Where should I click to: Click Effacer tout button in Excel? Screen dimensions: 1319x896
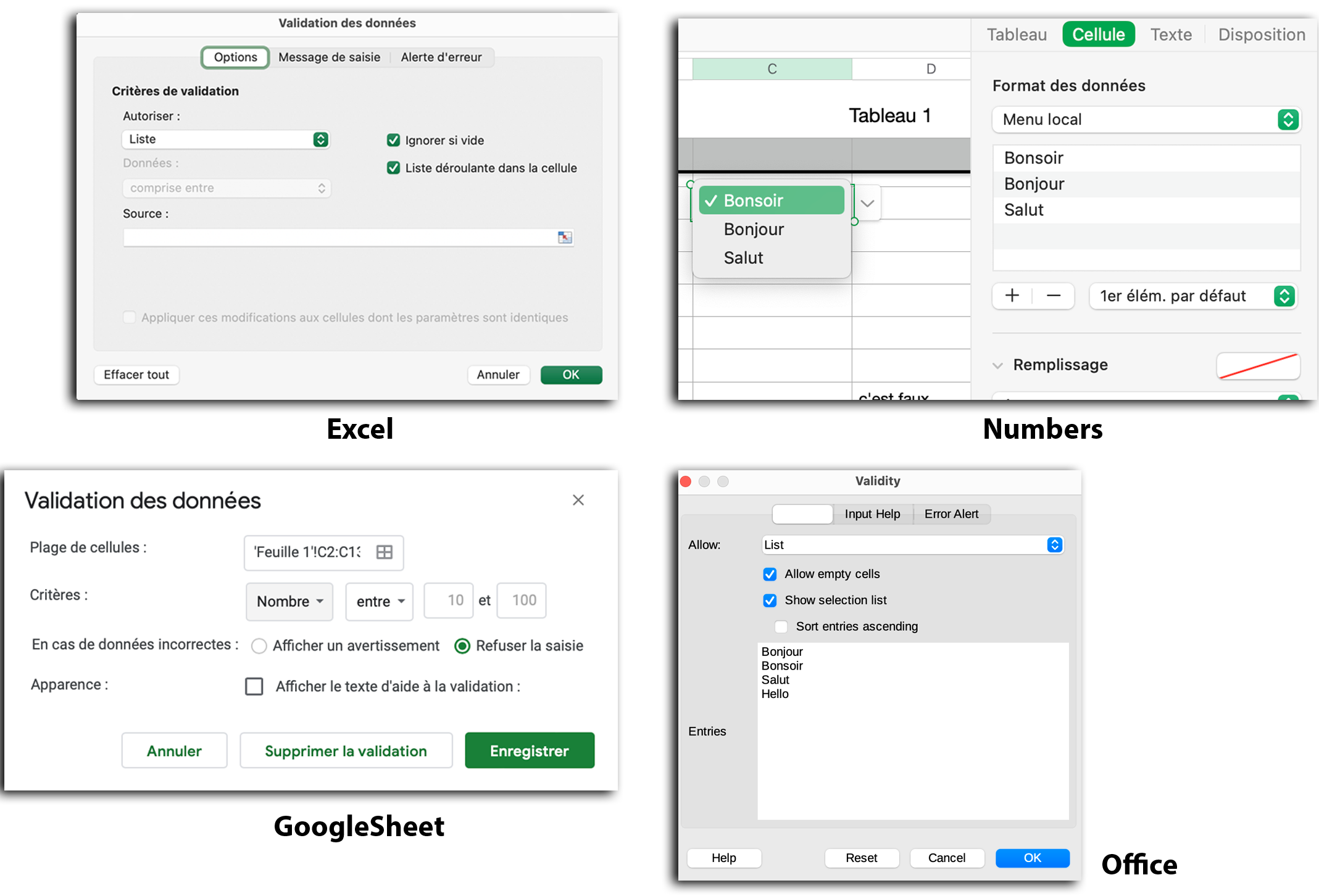click(x=136, y=375)
